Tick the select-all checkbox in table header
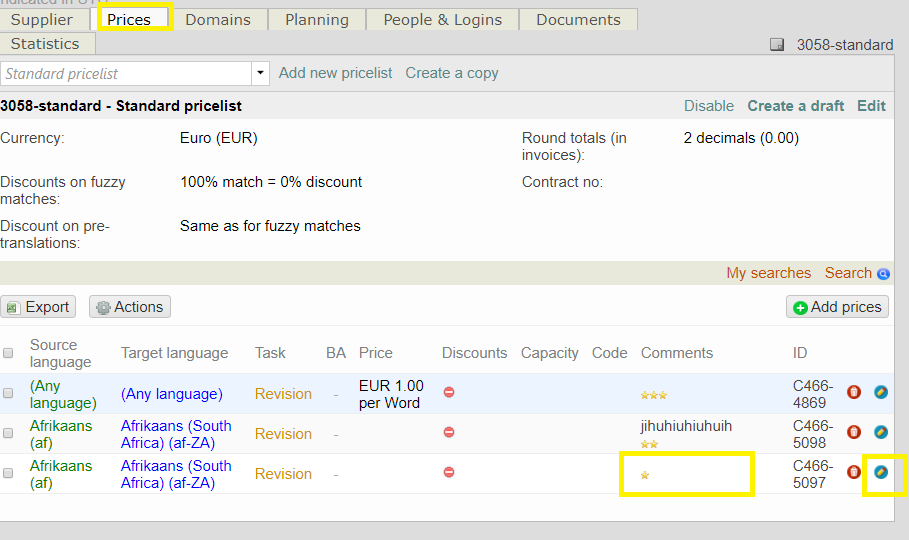This screenshot has height=540, width=909. pos(9,353)
